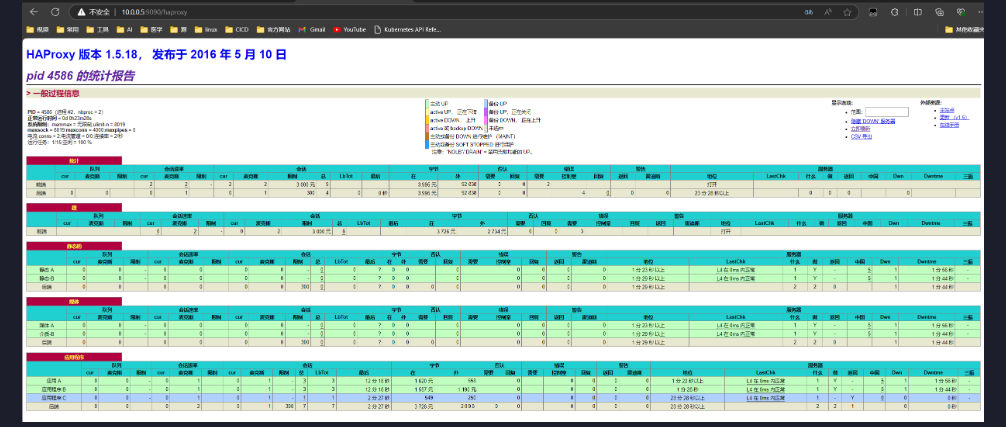The height and width of the screenshot is (427, 1006).
Task: Reload the page with the refresh icon
Action: (x=55, y=12)
